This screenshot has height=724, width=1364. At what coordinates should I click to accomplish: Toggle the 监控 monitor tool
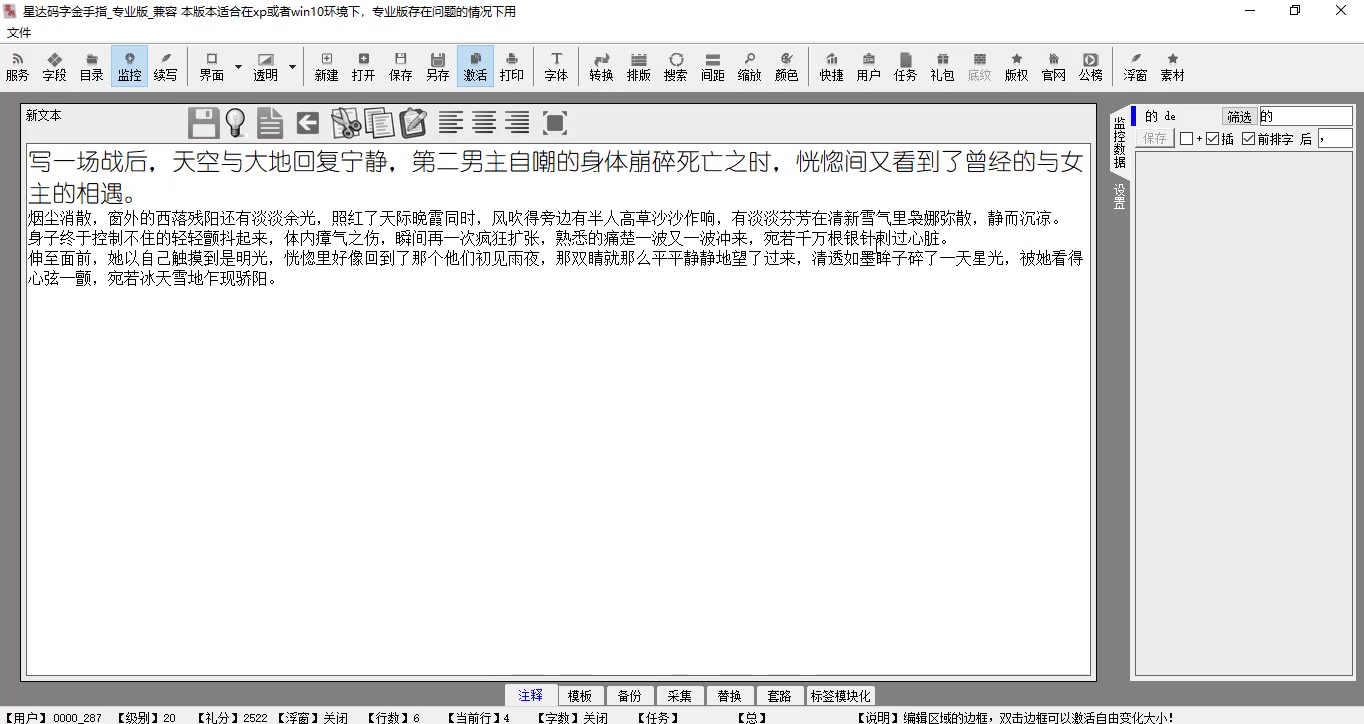(129, 66)
